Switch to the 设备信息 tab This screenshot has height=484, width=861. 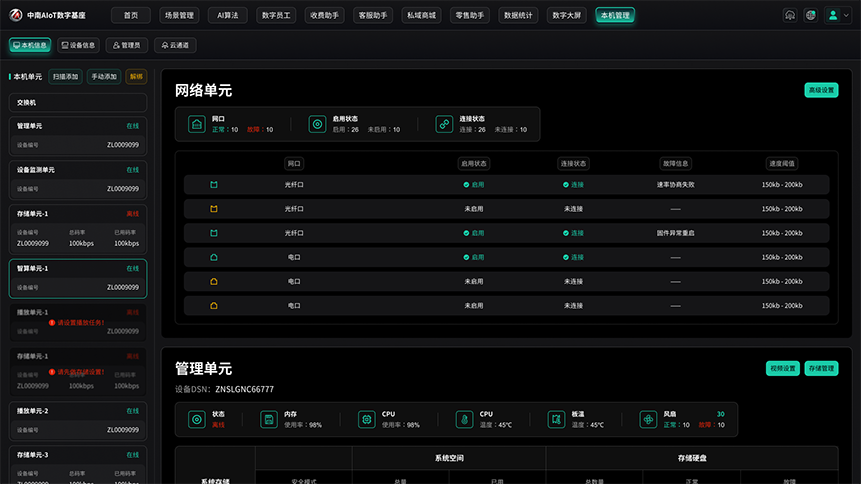point(78,45)
